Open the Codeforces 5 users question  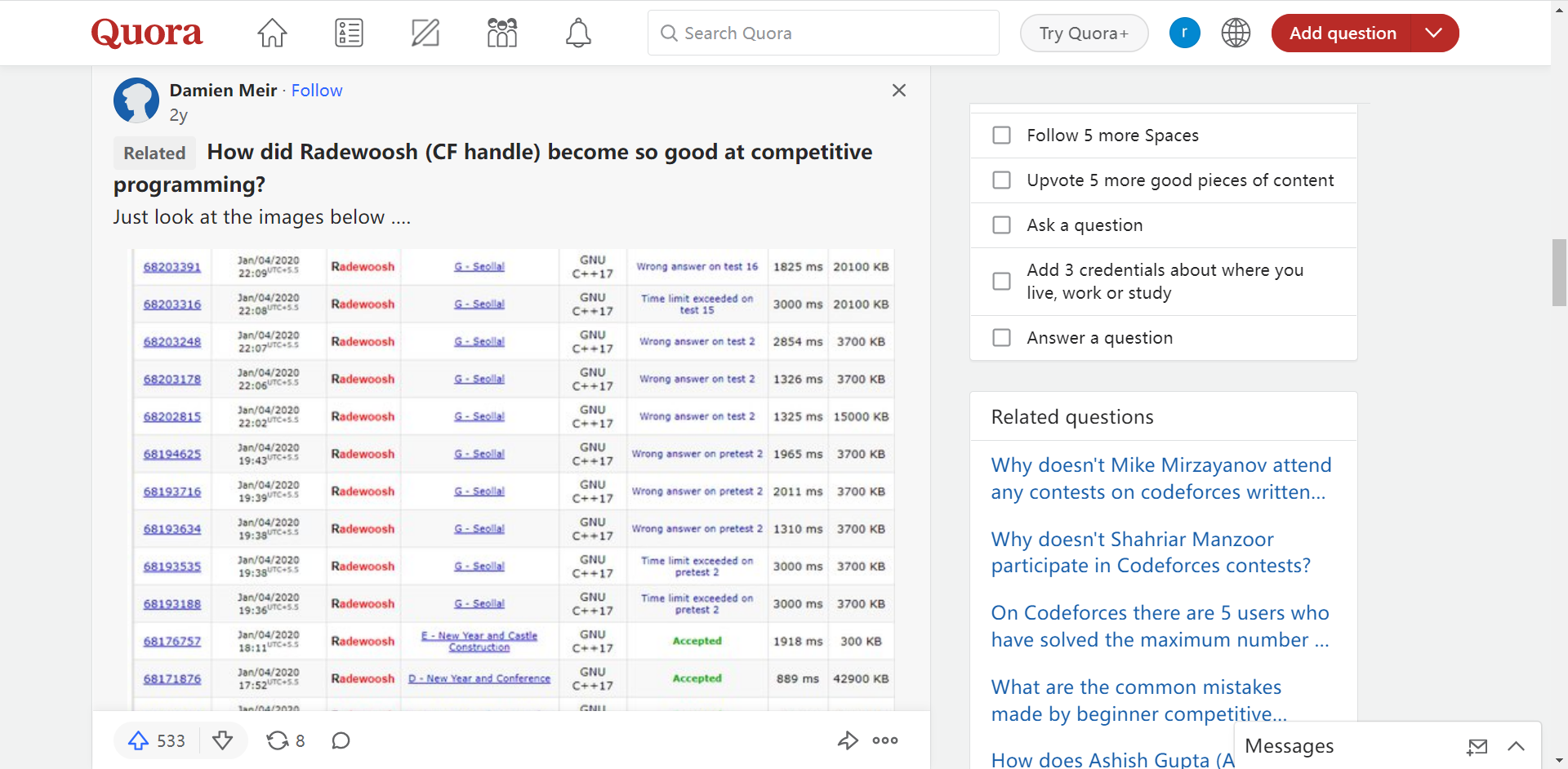pyautogui.click(x=1160, y=626)
